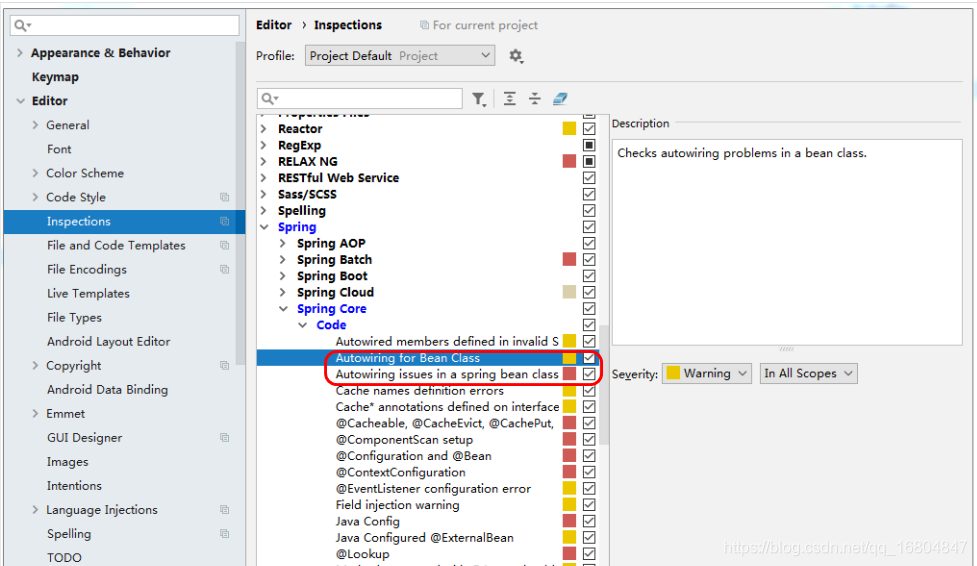This screenshot has height=566, width=977.
Task: Open File Types settings
Action: (x=74, y=317)
